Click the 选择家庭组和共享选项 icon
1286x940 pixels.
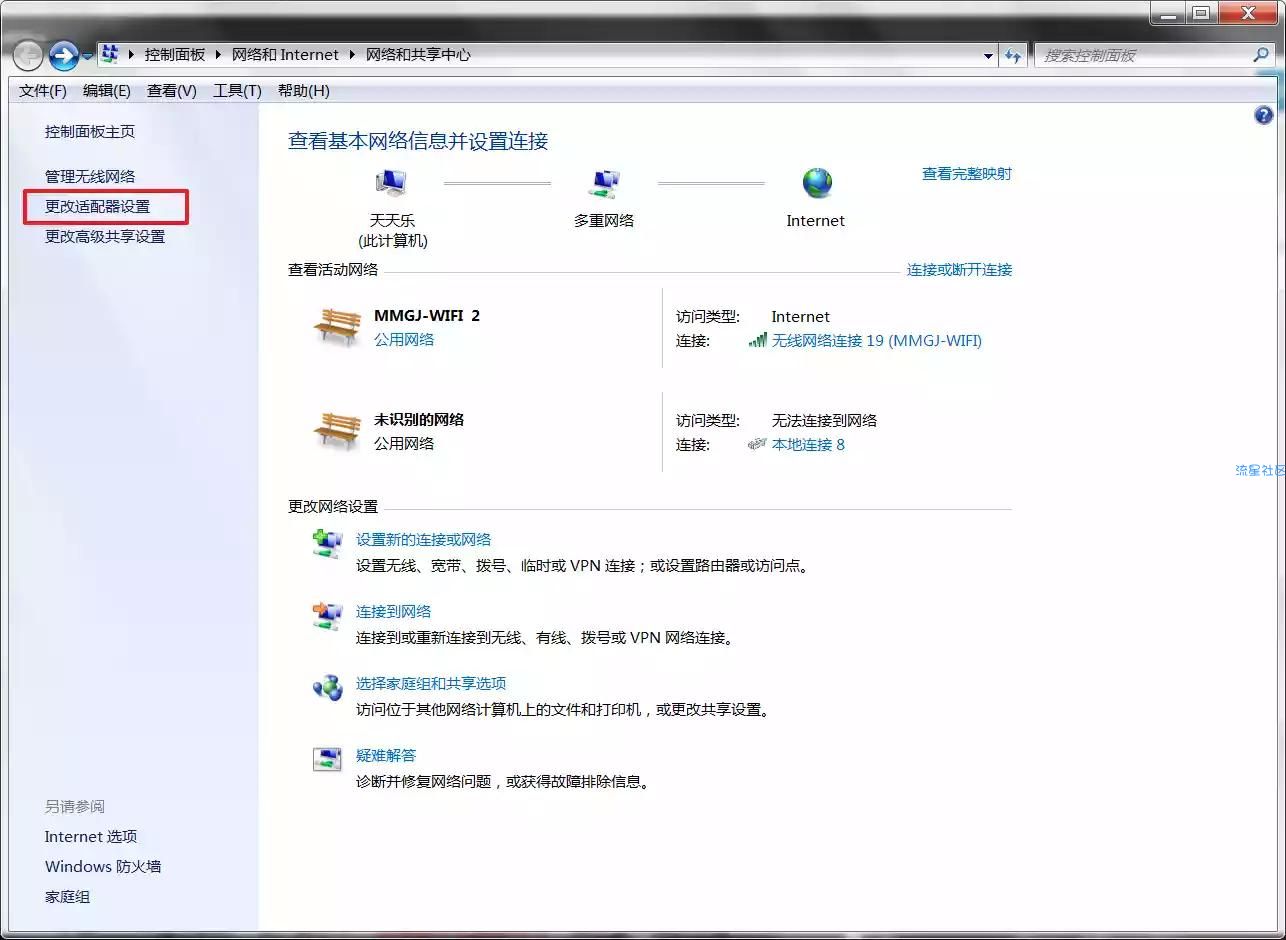pos(327,688)
